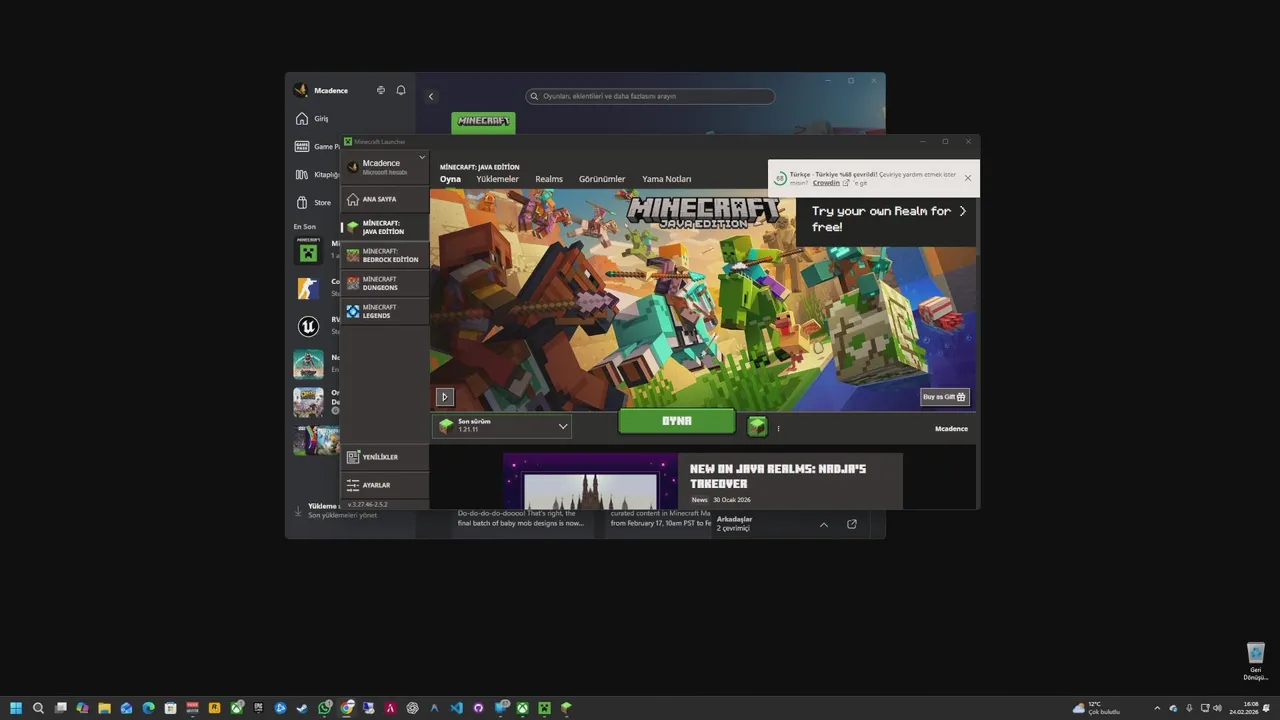Image resolution: width=1280 pixels, height=720 pixels.
Task: Click the green Minecraft logo tile in Xbox app
Action: coord(483,122)
